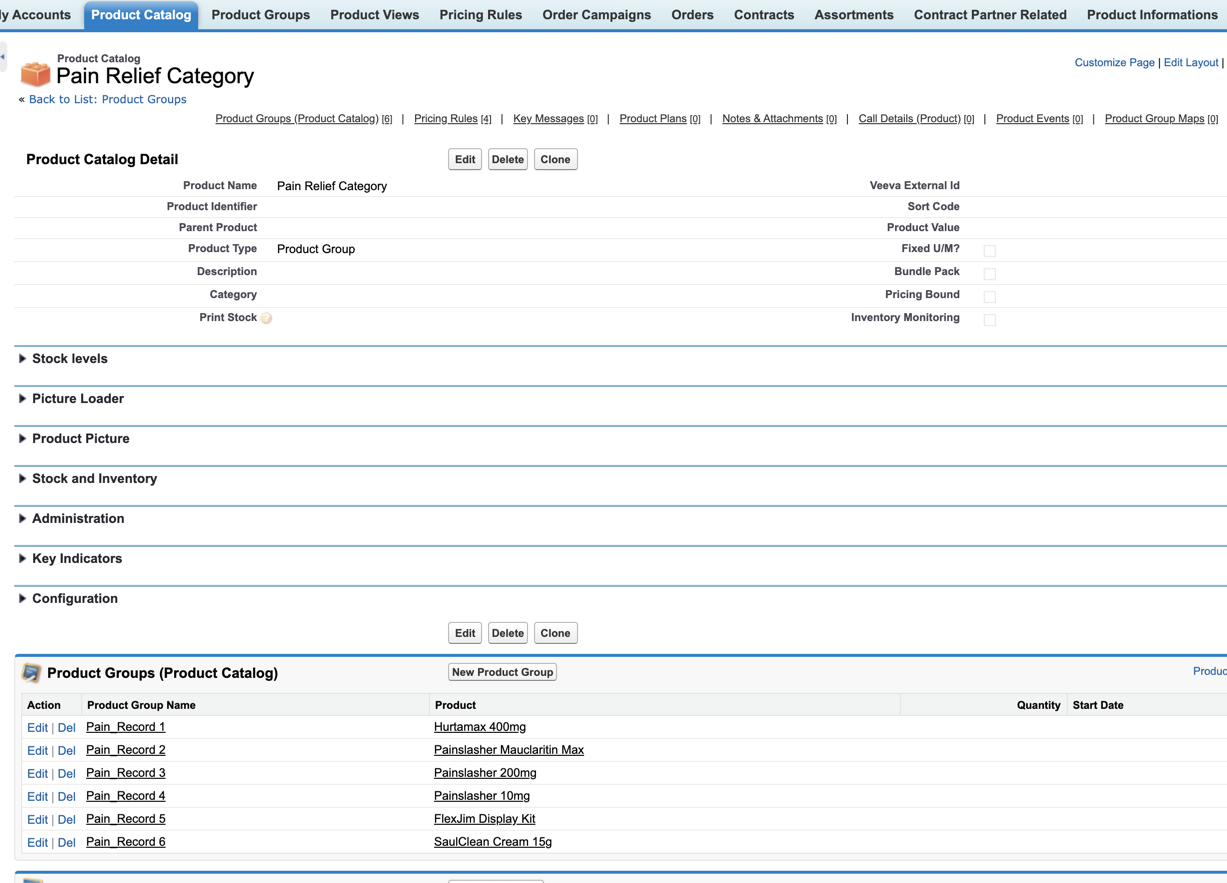Click the orange Product Catalog box icon
The height and width of the screenshot is (883, 1227).
[x=35, y=73]
